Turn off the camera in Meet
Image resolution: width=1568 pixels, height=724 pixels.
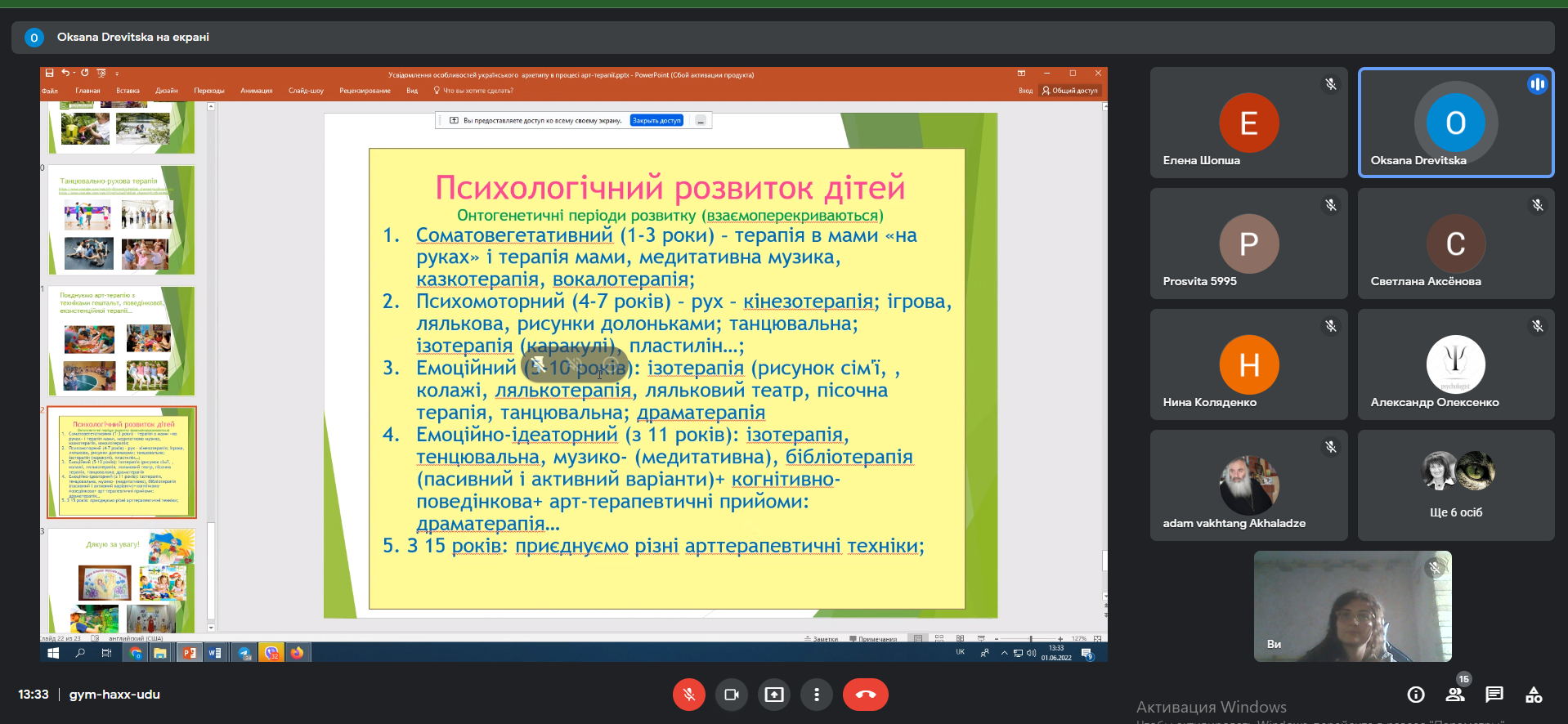731,695
